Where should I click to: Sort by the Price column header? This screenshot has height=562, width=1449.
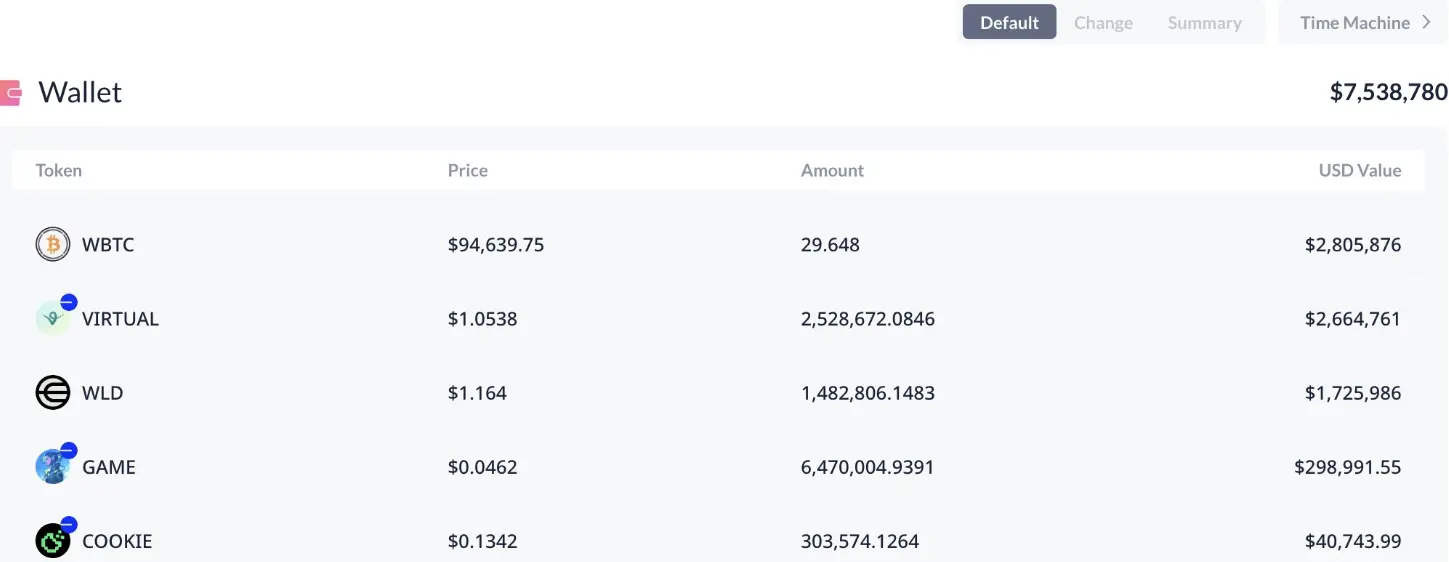click(x=468, y=170)
